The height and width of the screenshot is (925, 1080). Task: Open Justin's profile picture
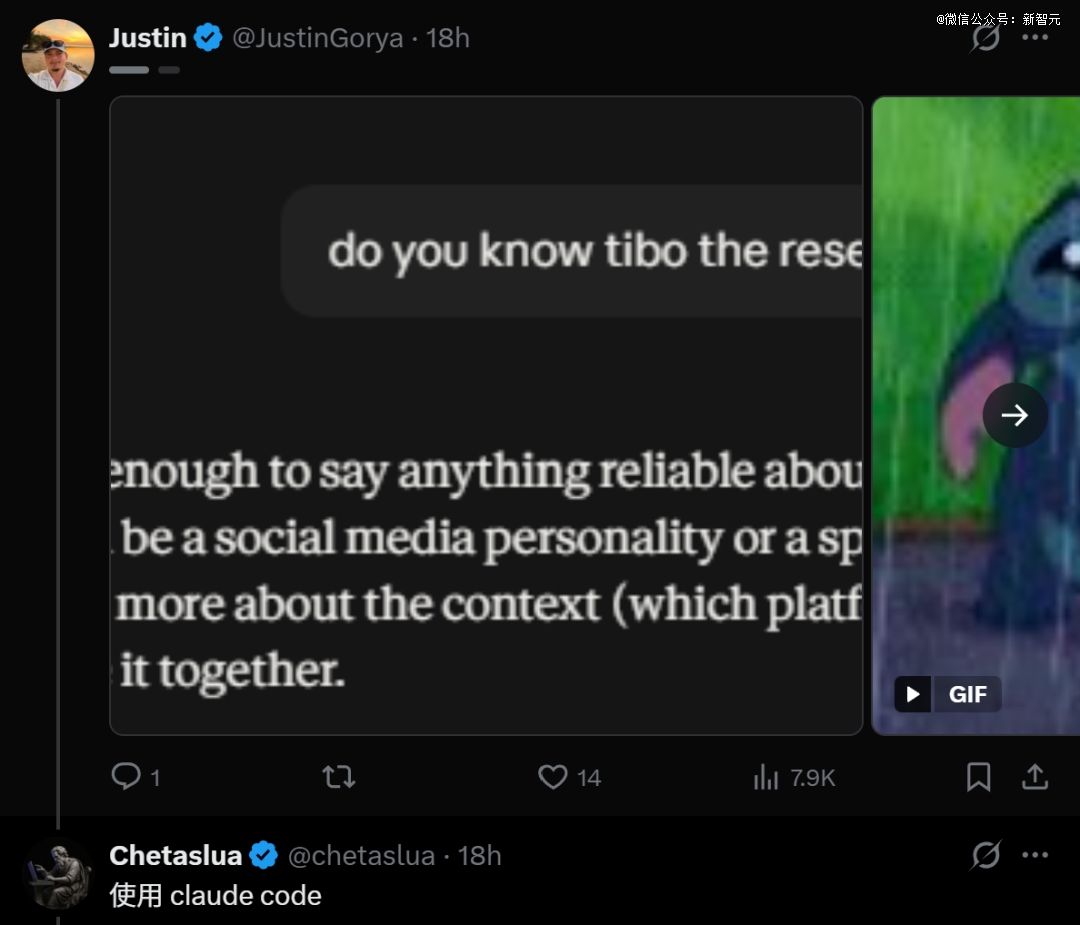click(58, 55)
